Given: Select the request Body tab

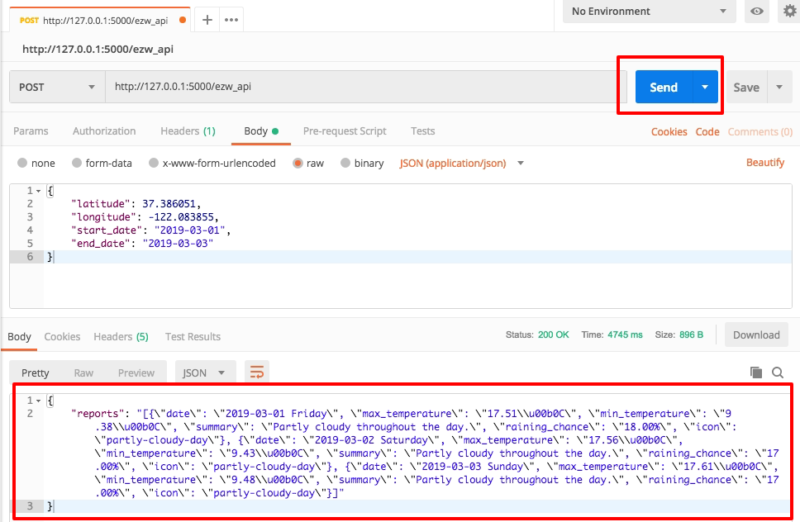Looking at the screenshot, I should point(261,131).
